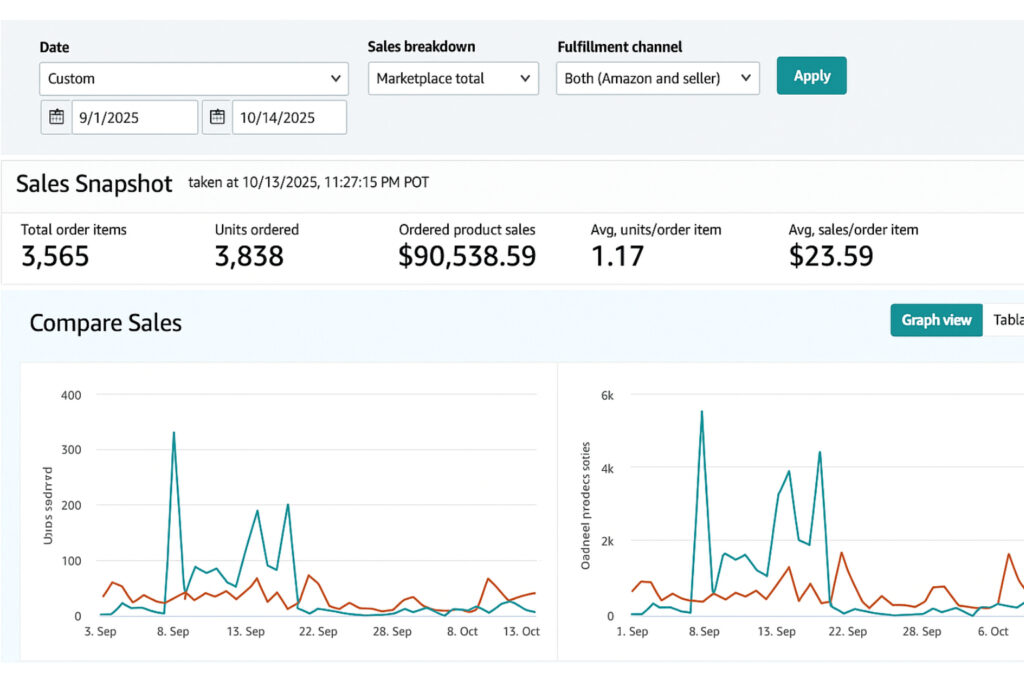Switch to the Graph view tab
1024x683 pixels.
click(x=936, y=320)
